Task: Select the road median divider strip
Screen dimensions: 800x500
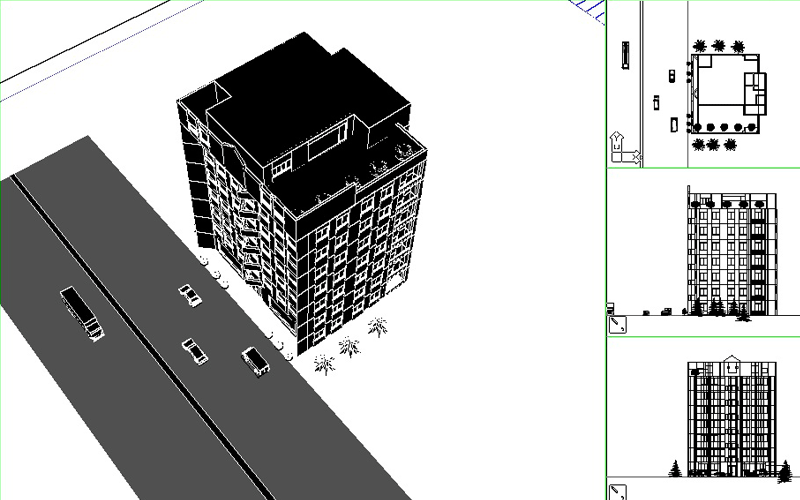Action: point(143,337)
